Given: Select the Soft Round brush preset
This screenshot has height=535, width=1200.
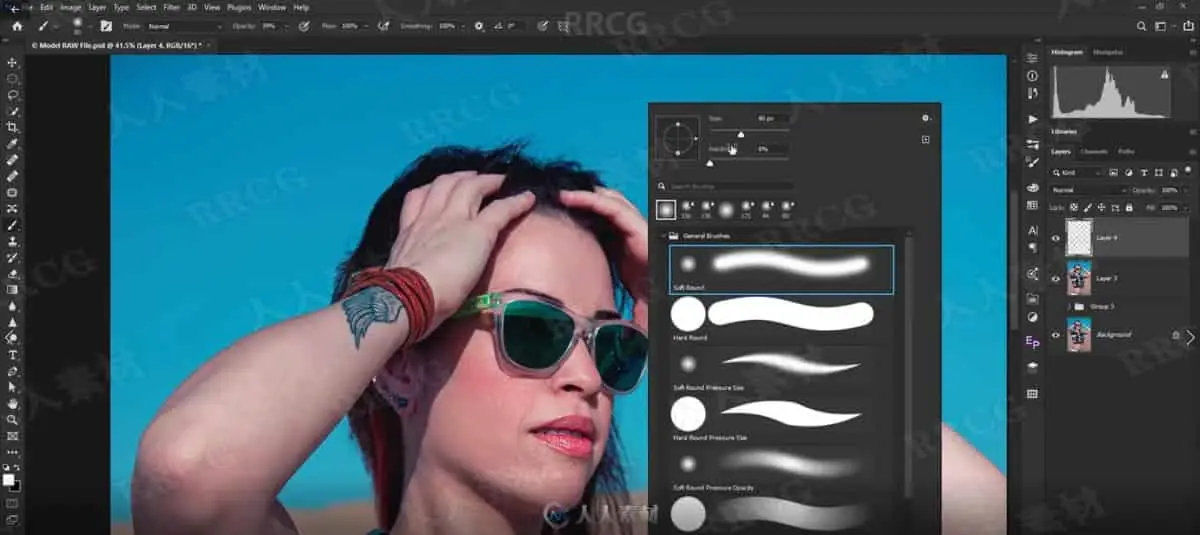Looking at the screenshot, I should pyautogui.click(x=781, y=269).
